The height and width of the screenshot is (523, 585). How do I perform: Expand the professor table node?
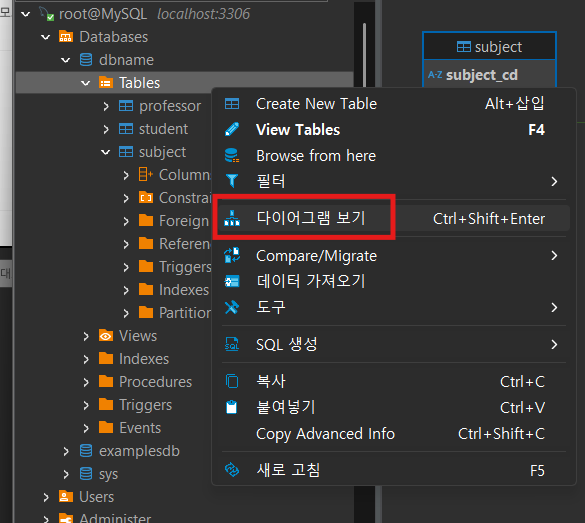(106, 106)
